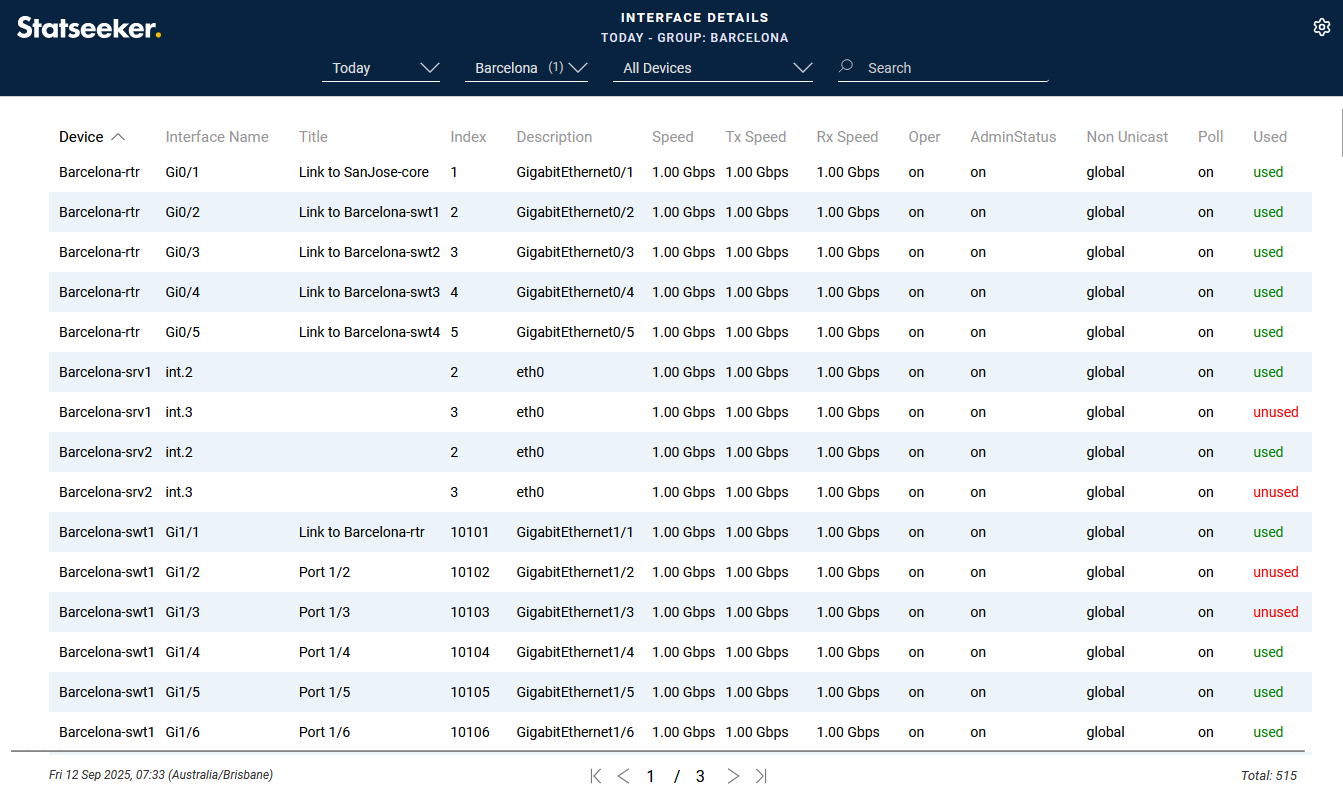Edit the current page number field
The image size is (1343, 800).
(651, 776)
